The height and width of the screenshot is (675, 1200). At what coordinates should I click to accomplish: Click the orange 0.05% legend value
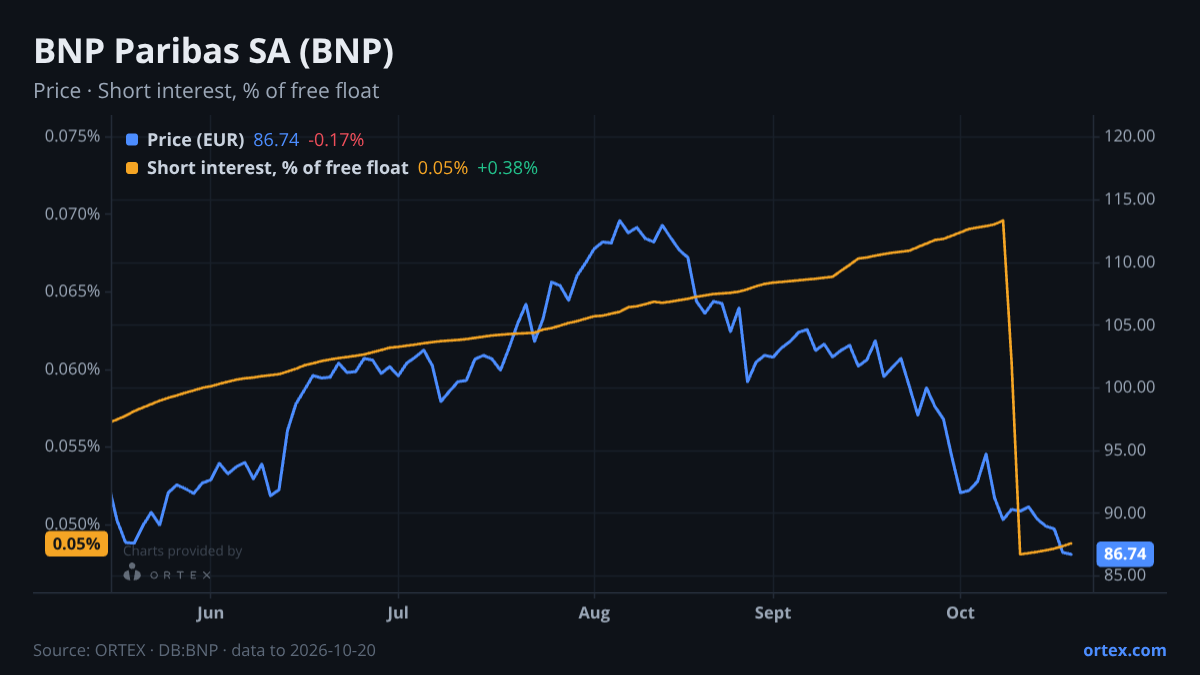[442, 168]
